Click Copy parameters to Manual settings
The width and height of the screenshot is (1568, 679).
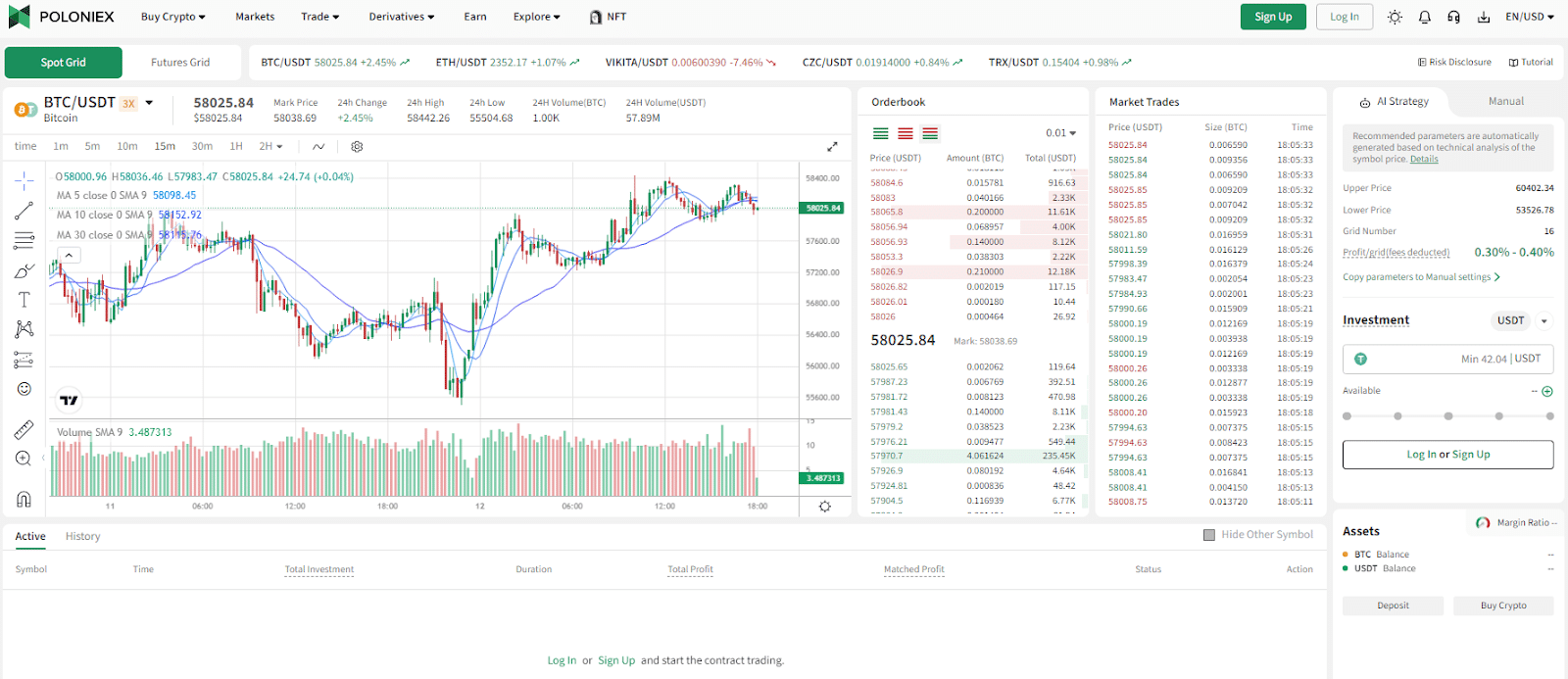click(x=1421, y=277)
